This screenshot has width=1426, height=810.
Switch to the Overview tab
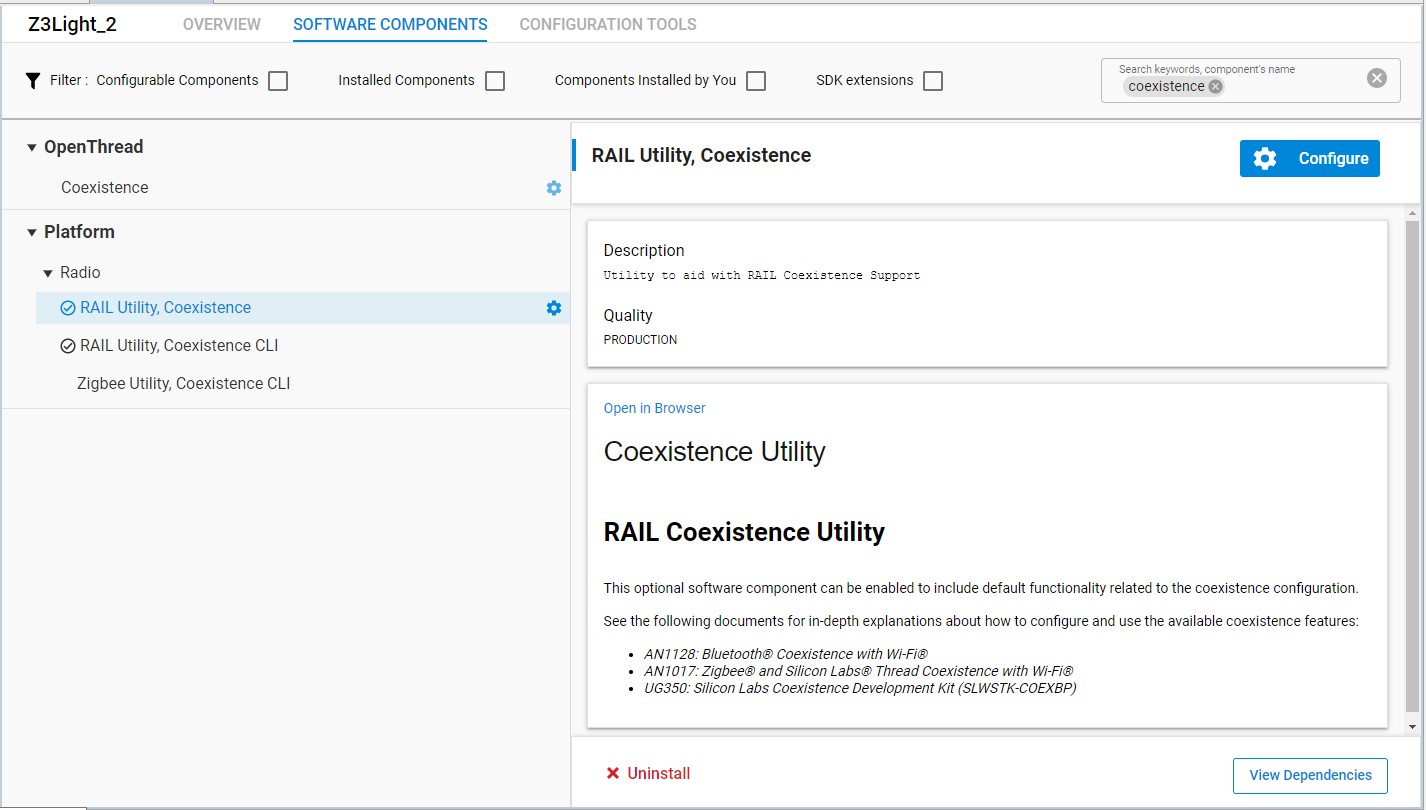tap(222, 25)
